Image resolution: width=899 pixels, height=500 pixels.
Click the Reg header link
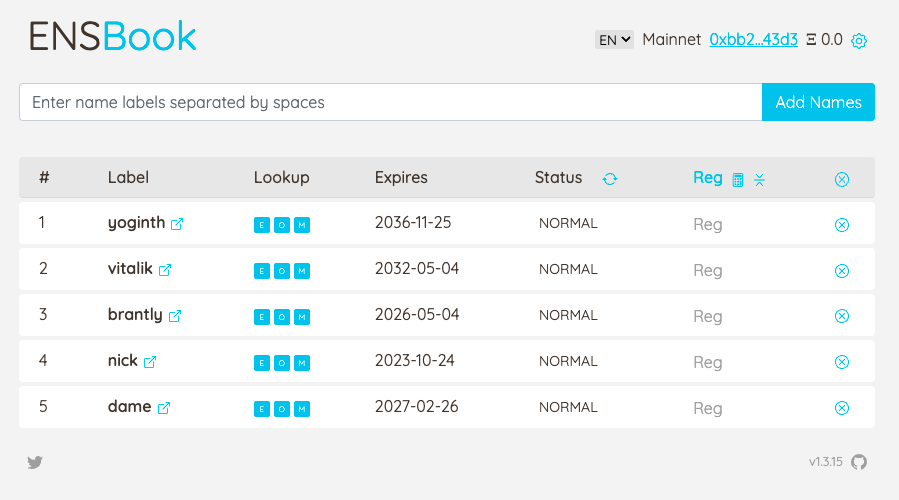[708, 178]
